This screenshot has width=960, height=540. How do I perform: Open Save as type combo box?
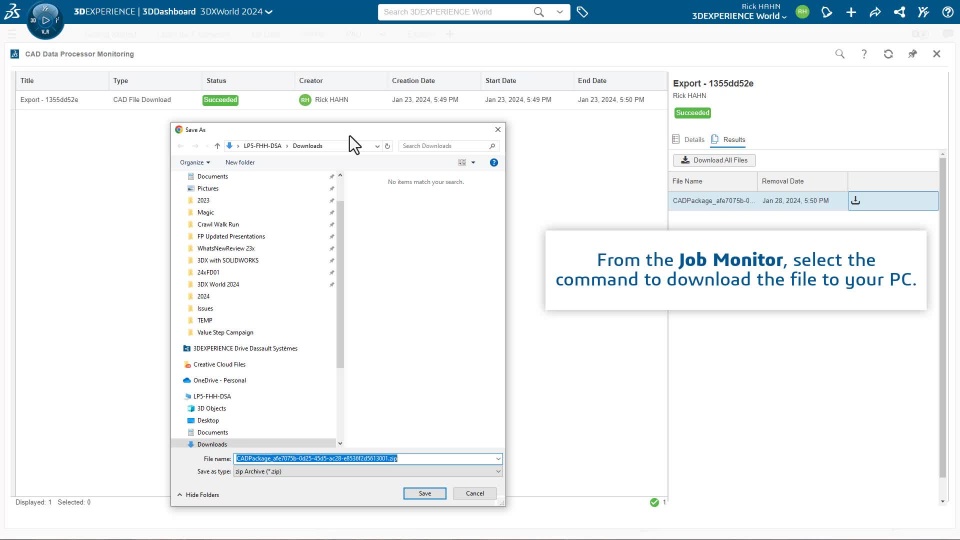(367, 471)
